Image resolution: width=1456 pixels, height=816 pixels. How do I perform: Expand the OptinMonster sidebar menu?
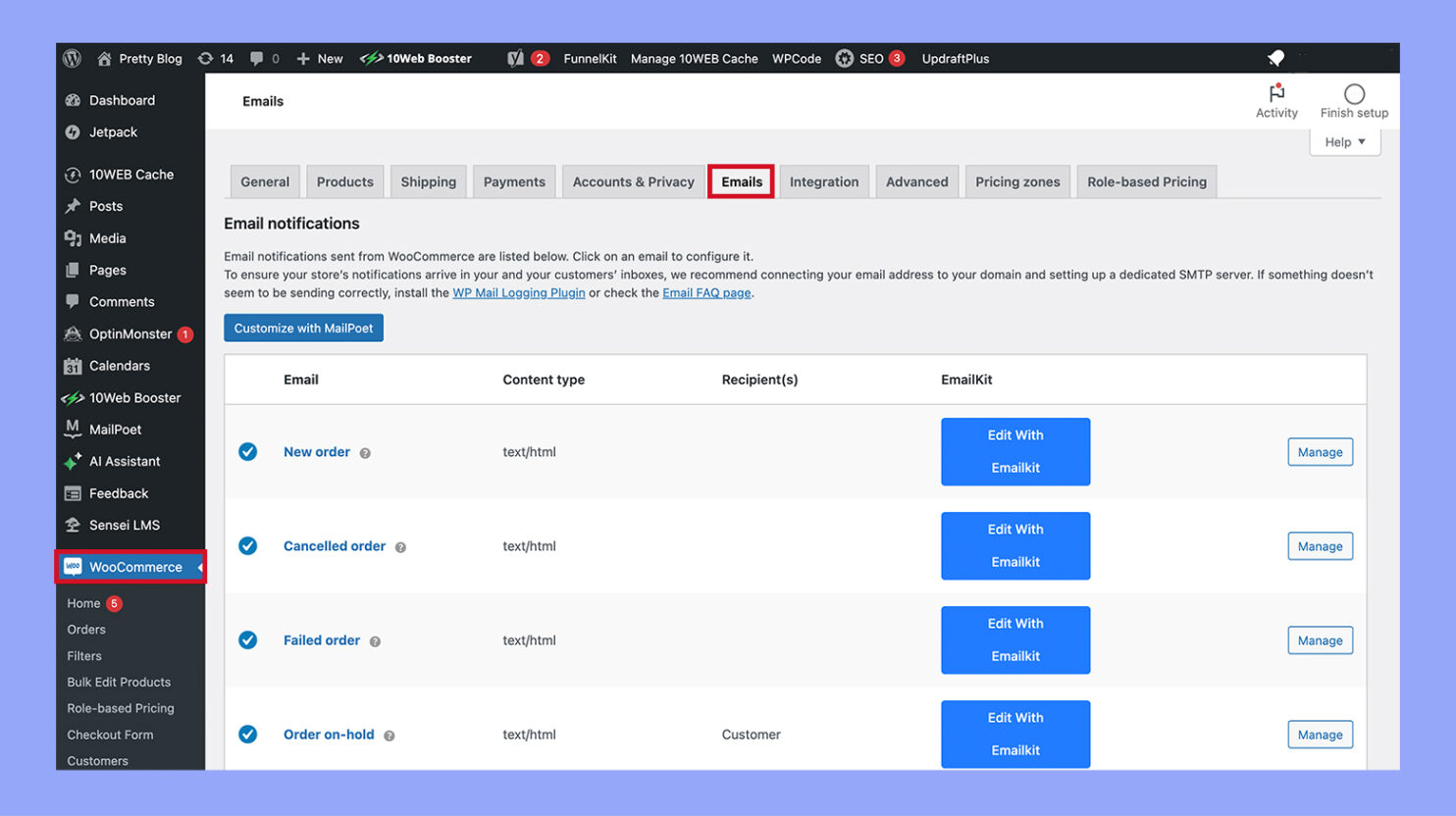[x=129, y=333]
